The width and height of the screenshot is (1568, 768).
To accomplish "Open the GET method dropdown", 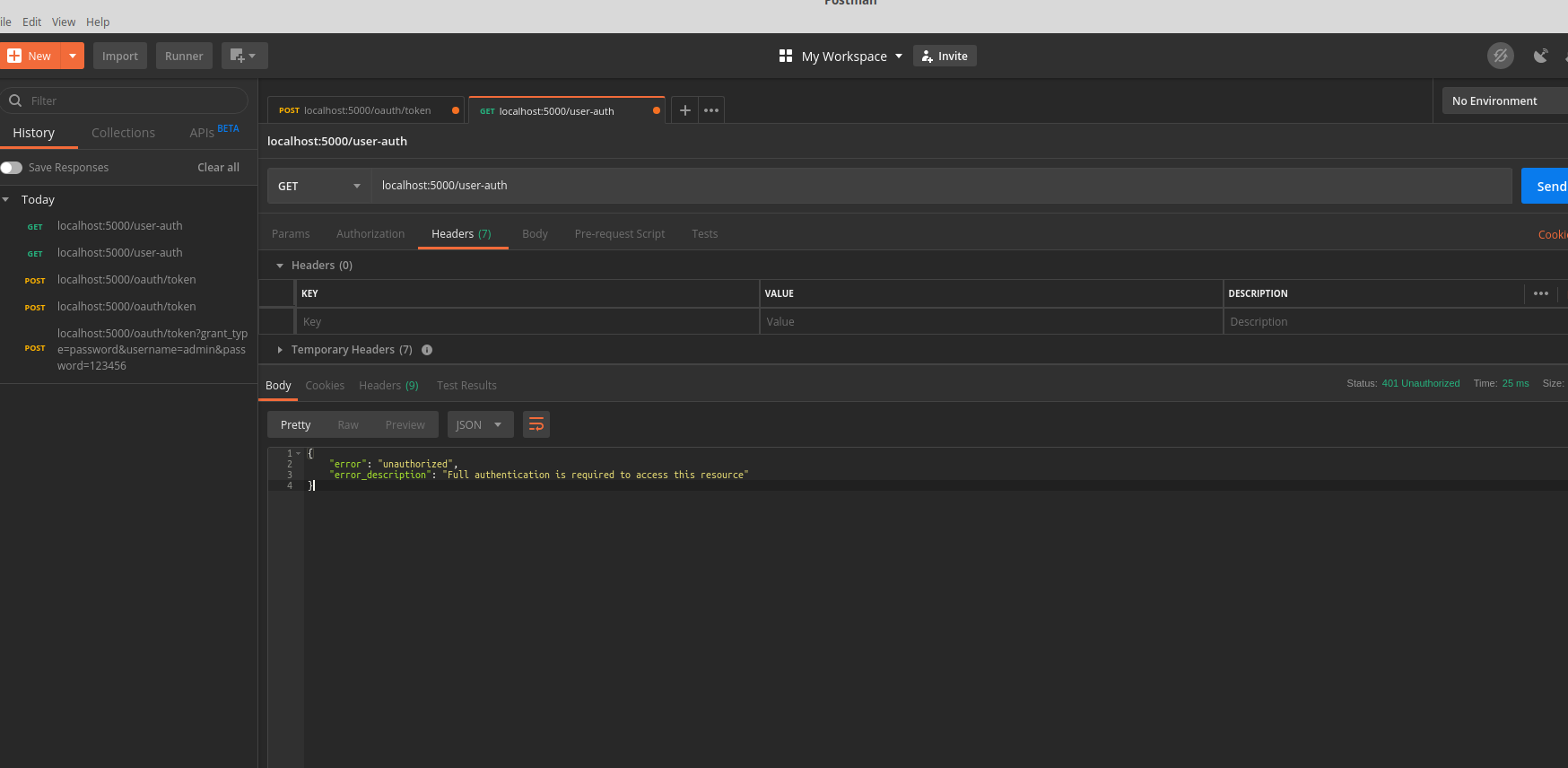I will [319, 186].
